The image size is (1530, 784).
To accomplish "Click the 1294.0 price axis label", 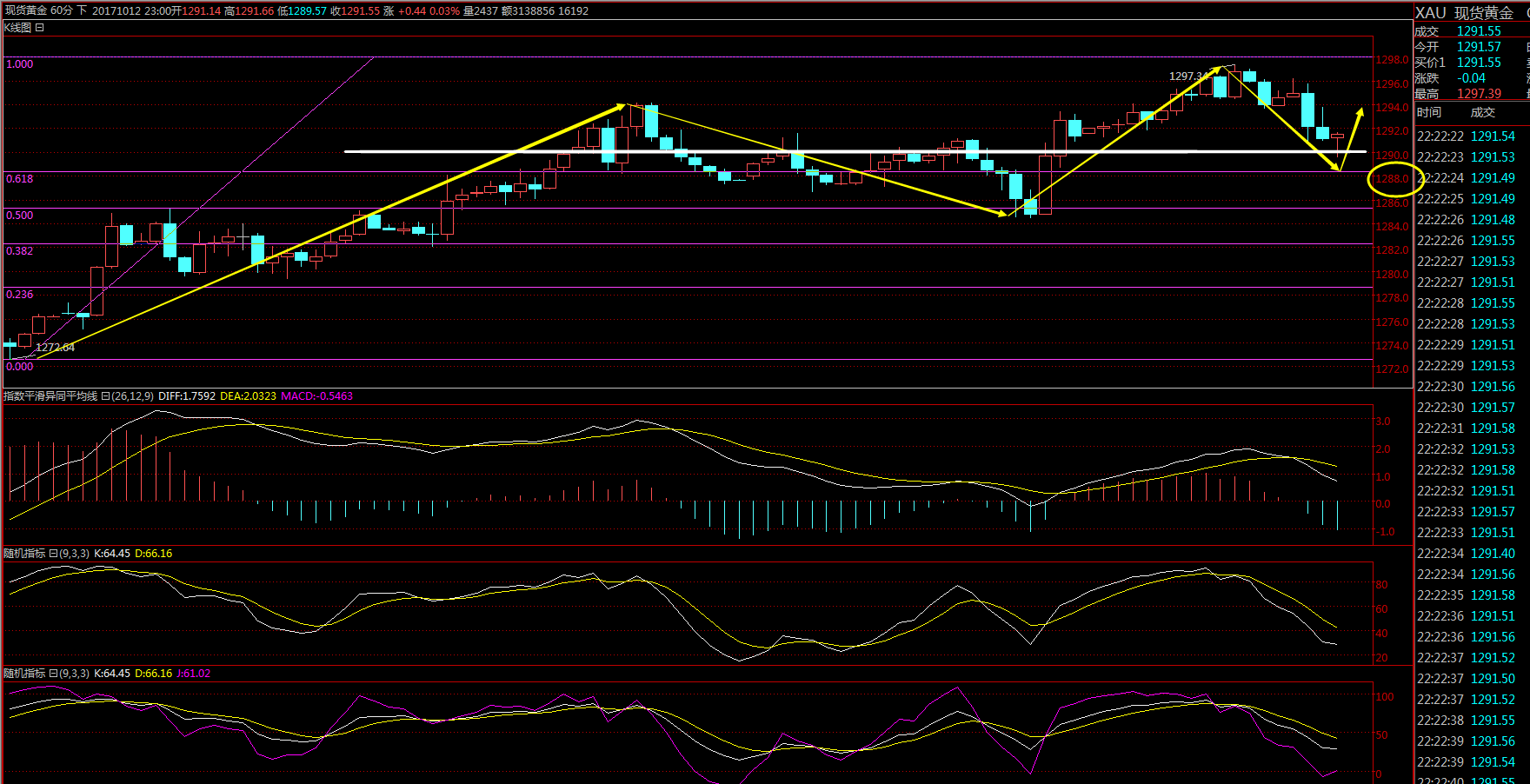I will pyautogui.click(x=1392, y=108).
